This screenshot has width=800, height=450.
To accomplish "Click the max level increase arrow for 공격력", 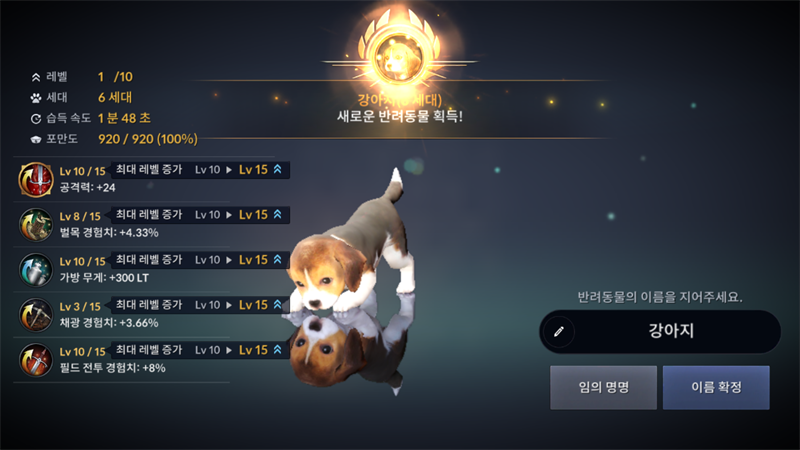I will (278, 169).
